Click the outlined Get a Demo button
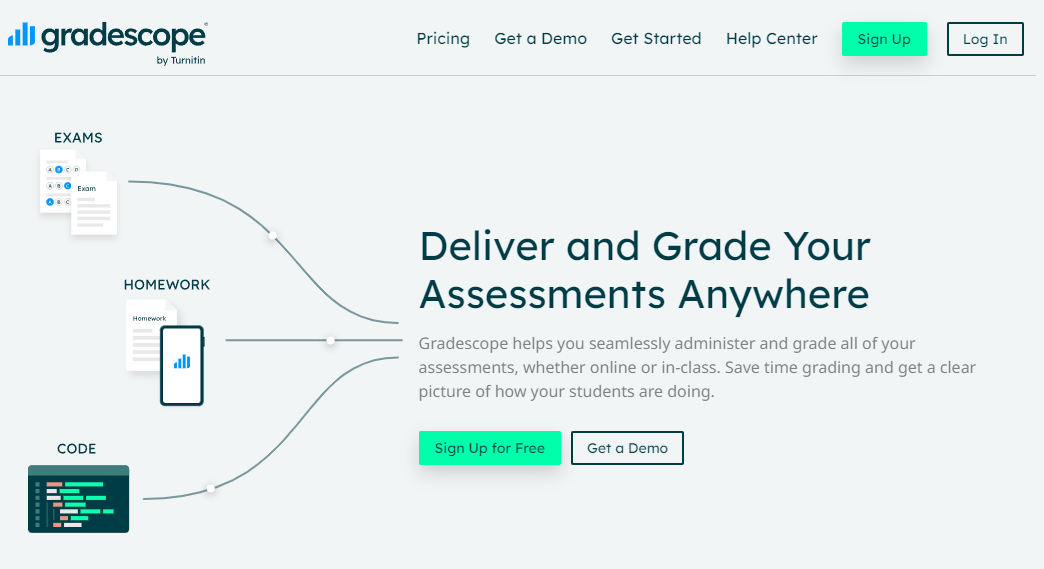The image size is (1044, 569). tap(627, 448)
